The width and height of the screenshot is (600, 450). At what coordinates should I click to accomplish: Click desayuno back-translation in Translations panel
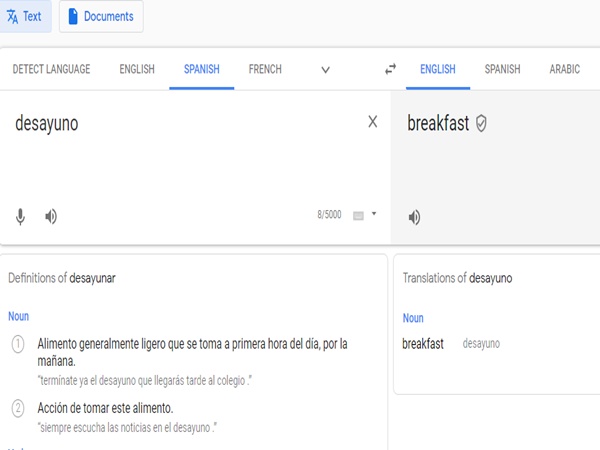coord(481,344)
